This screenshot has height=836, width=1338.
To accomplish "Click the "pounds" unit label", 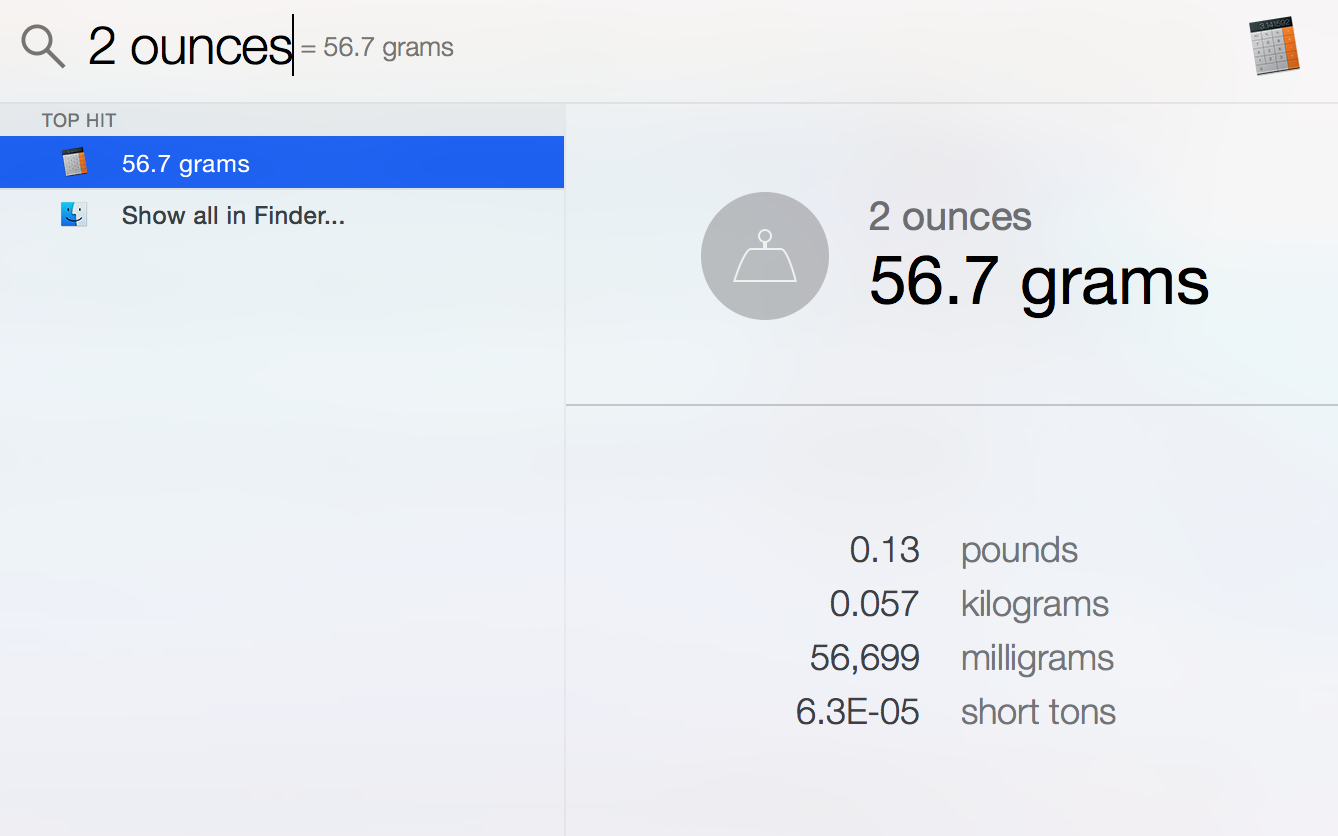I will click(1019, 550).
